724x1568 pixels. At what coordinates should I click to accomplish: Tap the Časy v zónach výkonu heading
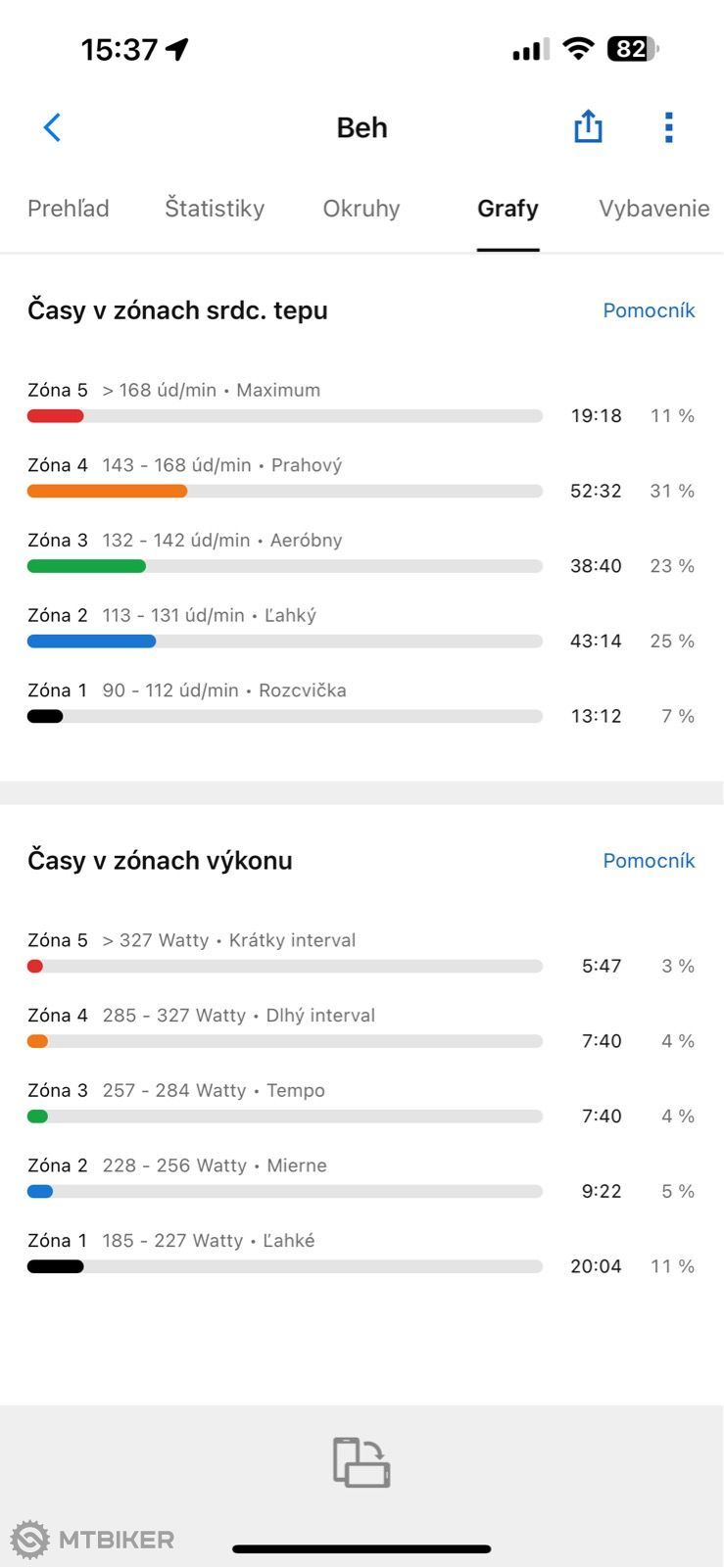[160, 861]
